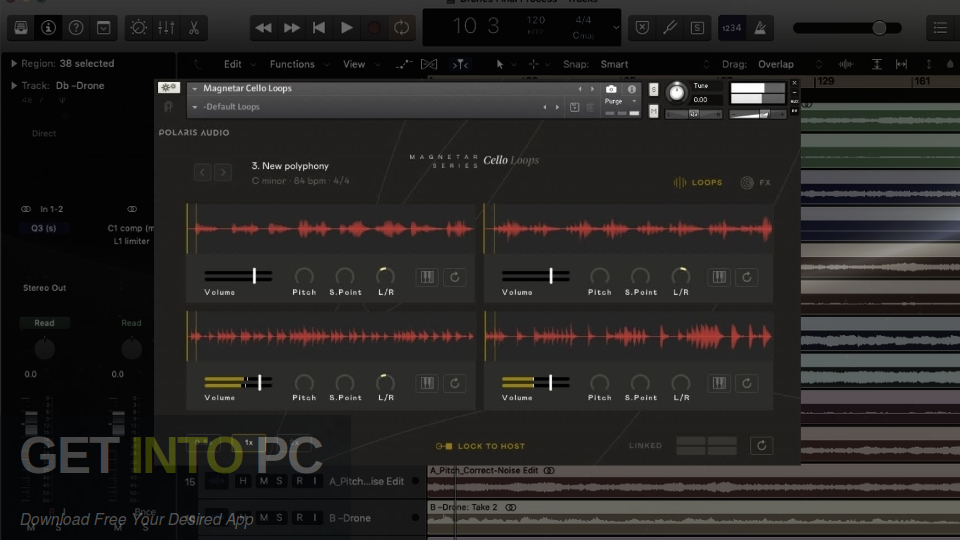Viewport: 960px width, 540px height.
Task: Click bottom-left loop reset arrow icon
Action: click(x=455, y=383)
